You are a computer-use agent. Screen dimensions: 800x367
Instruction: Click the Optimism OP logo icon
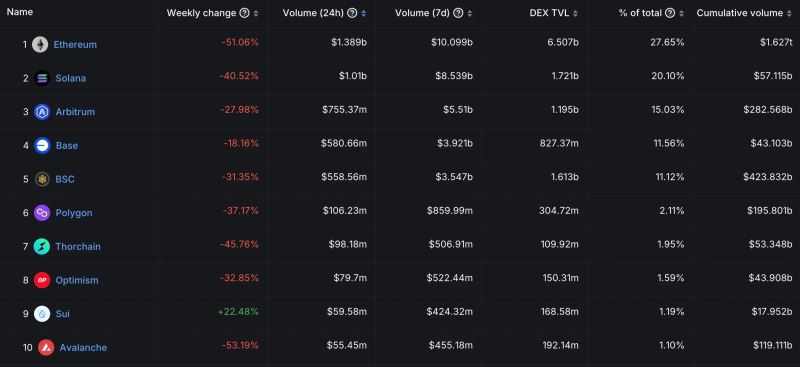point(42,280)
